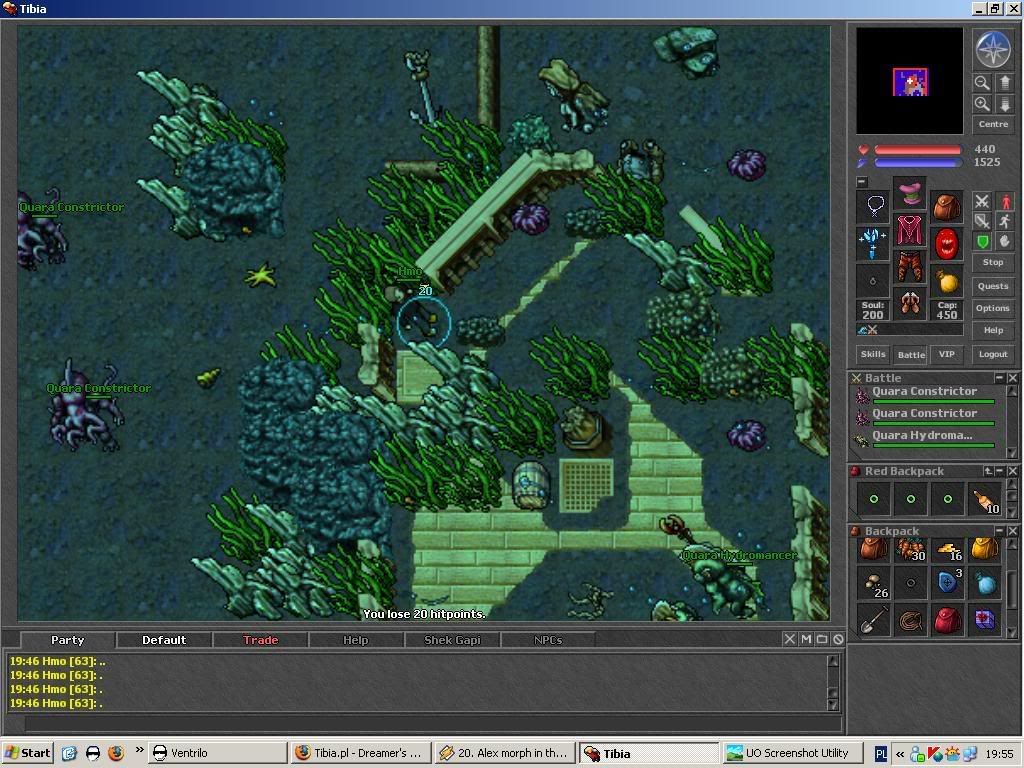Viewport: 1024px width, 768px height.
Task: Enable offensive fighting mode
Action: 982,201
